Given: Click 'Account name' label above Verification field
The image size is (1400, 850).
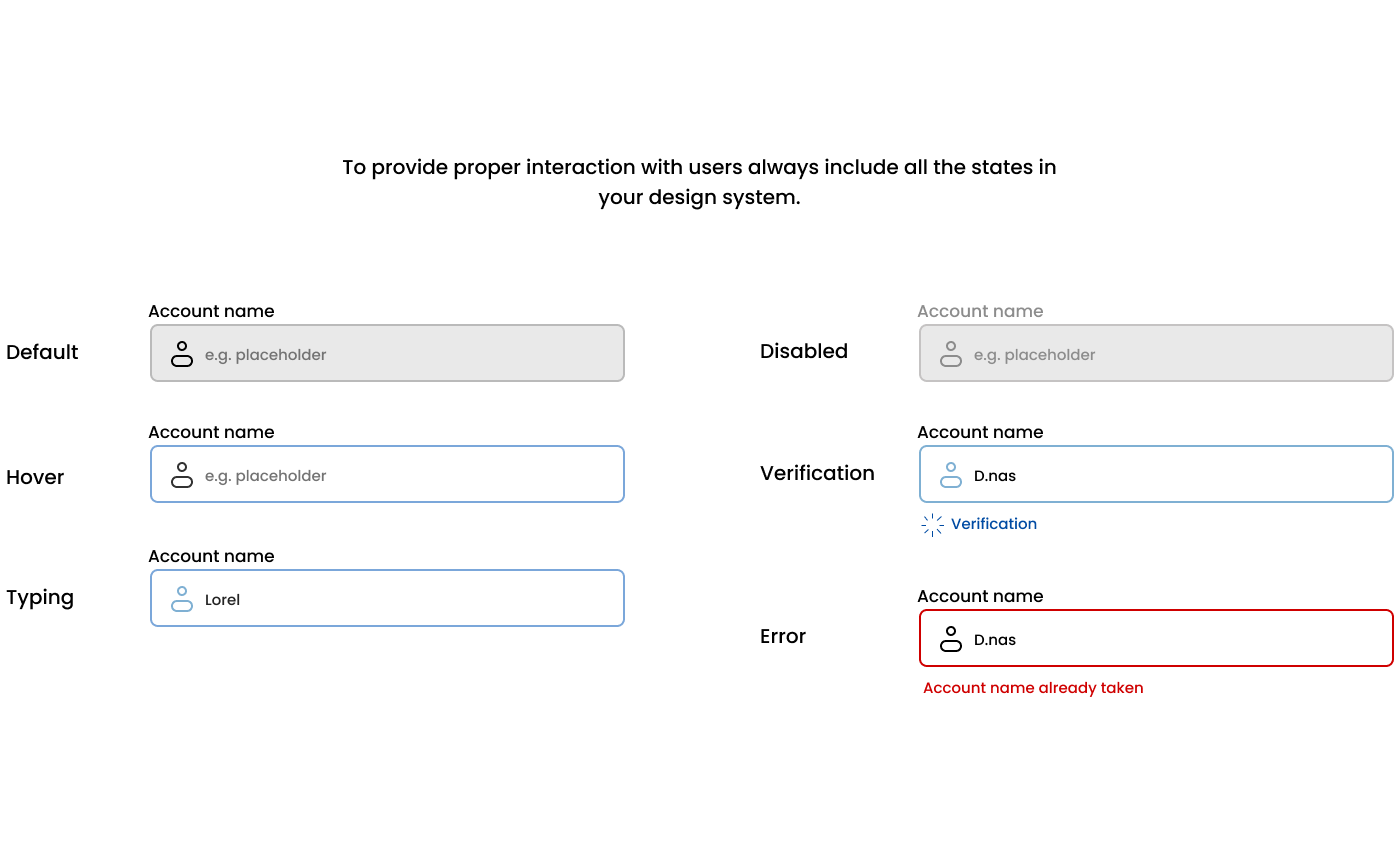Looking at the screenshot, I should tap(980, 432).
